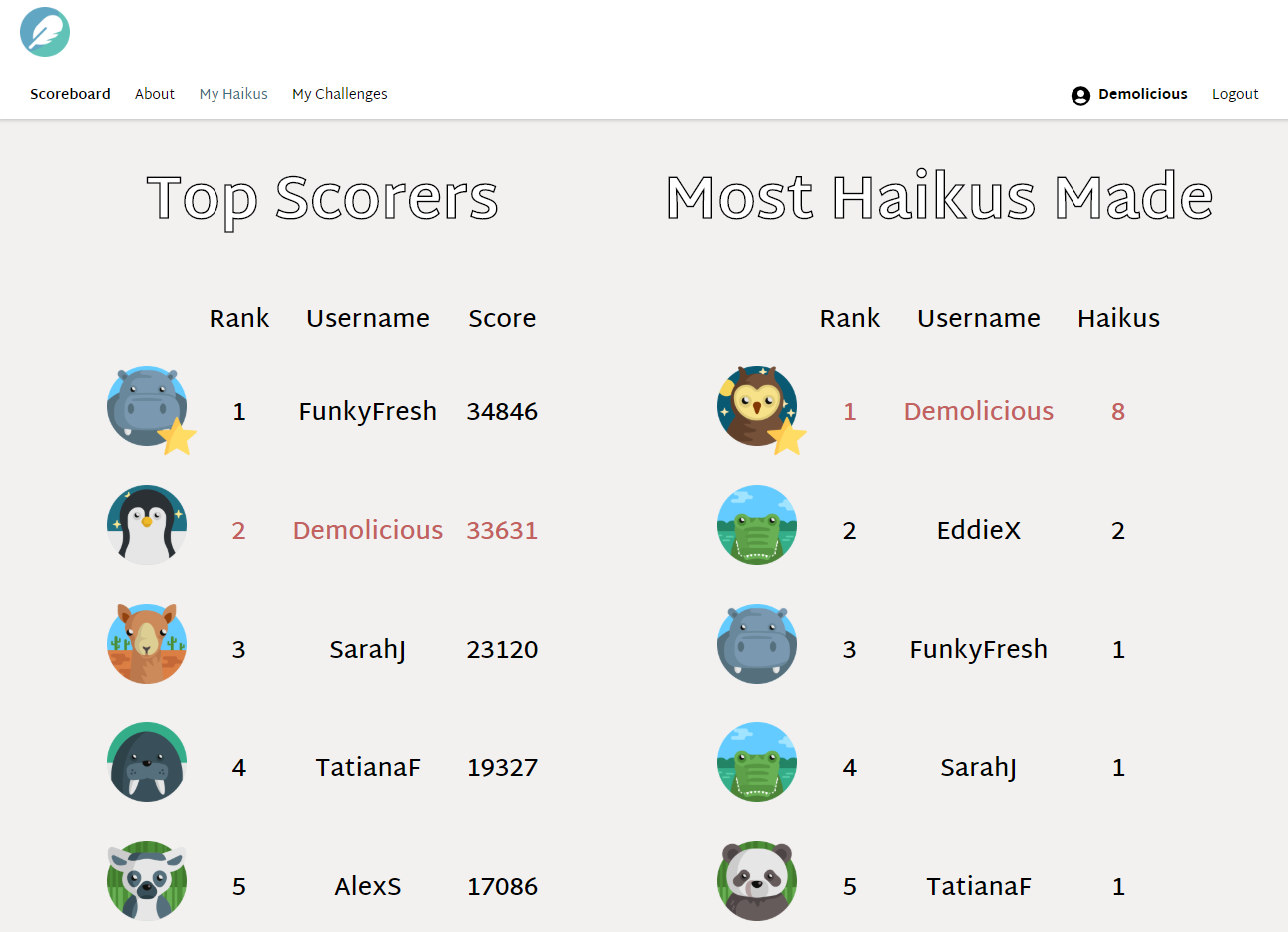Click the walrus avatar beside TatianaF
Image resolution: width=1288 pixels, height=932 pixels.
coord(146,762)
